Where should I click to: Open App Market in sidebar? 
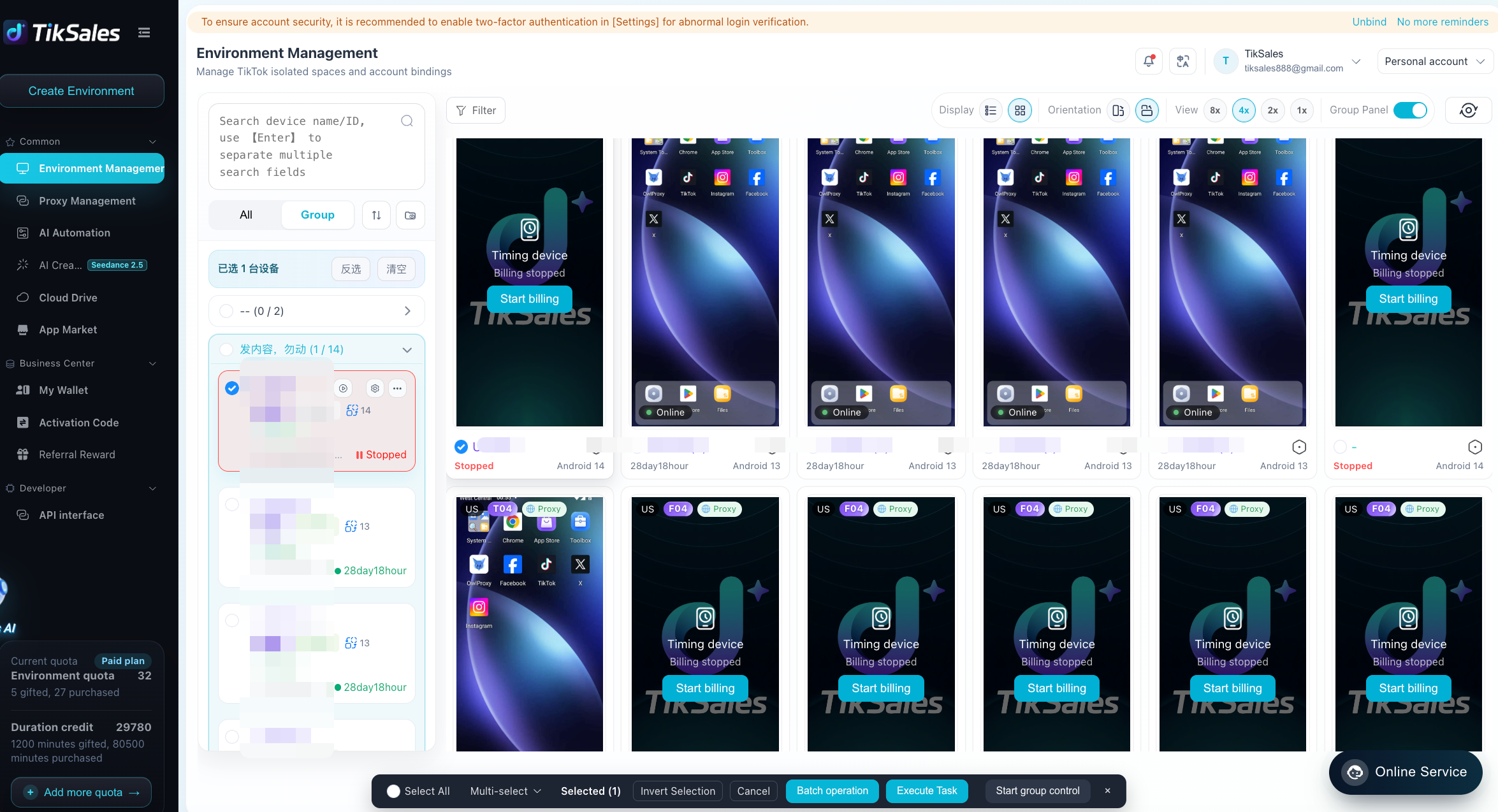82,330
